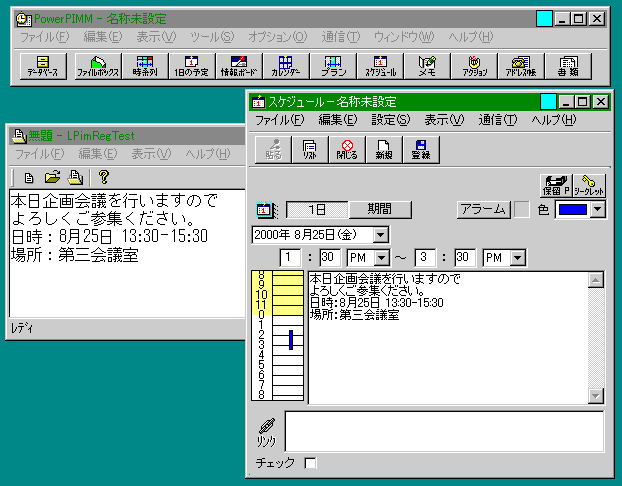Image resolution: width=622 pixels, height=486 pixels.
Task: Click the blue 色 color swatch
Action: pyautogui.click(x=572, y=209)
